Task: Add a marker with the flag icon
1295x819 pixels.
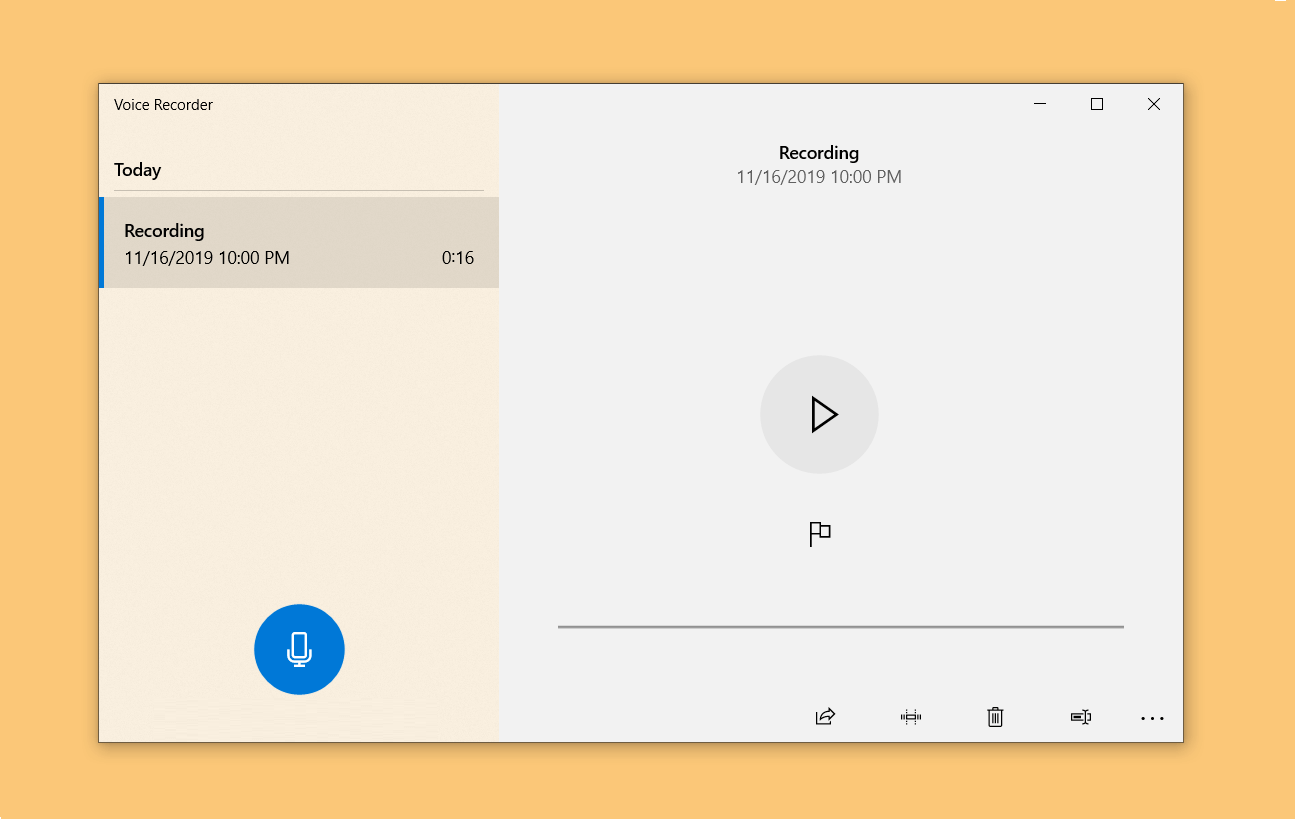Action: click(819, 534)
